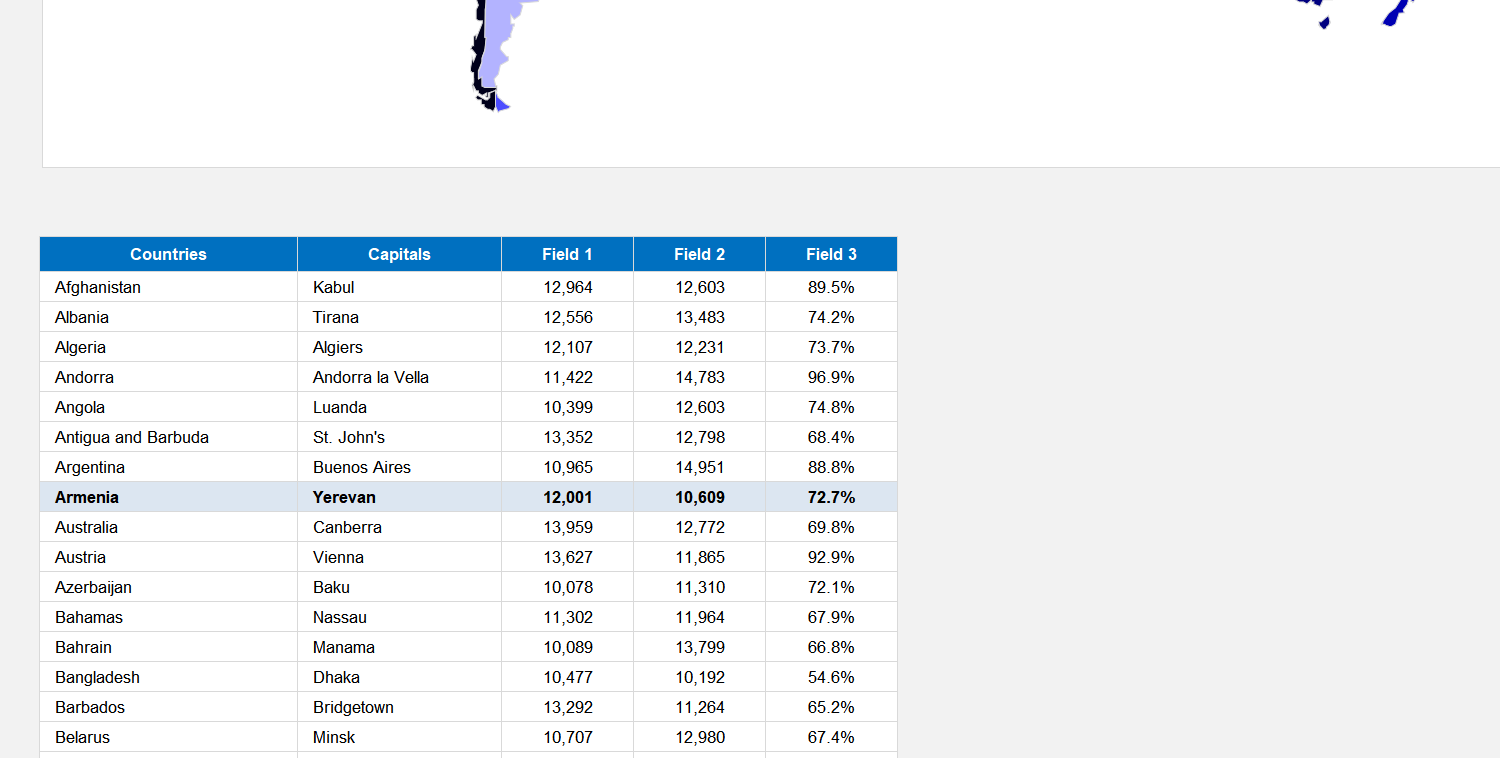
Task: Click Argentina's Field 2 value 14,951
Action: coord(699,467)
